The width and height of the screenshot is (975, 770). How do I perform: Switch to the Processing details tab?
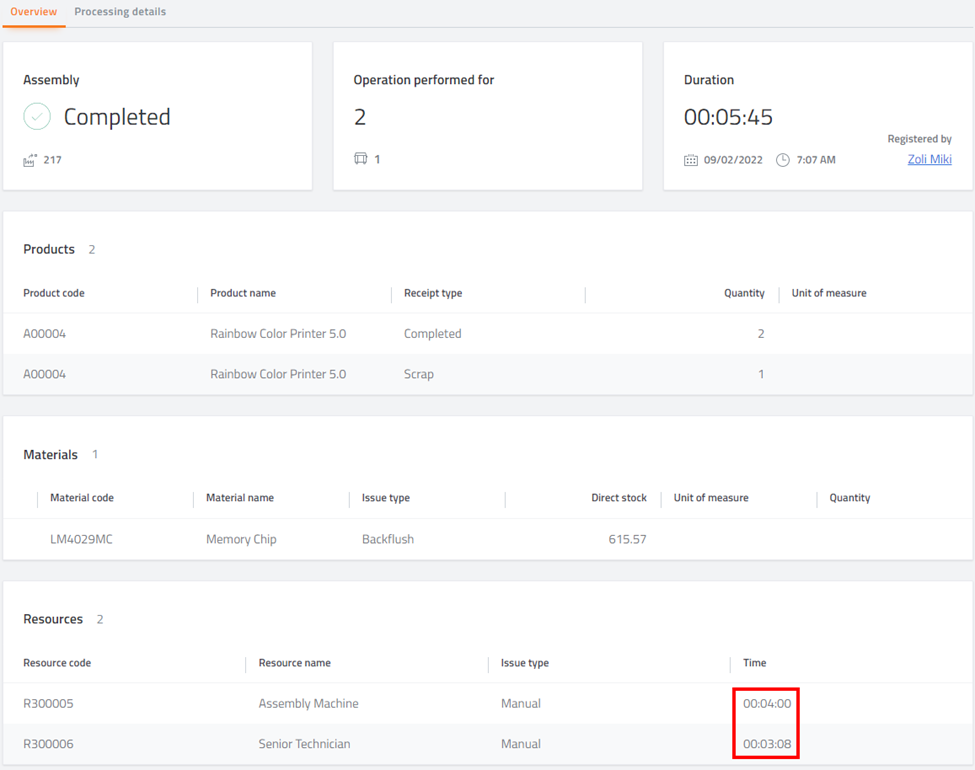[120, 12]
